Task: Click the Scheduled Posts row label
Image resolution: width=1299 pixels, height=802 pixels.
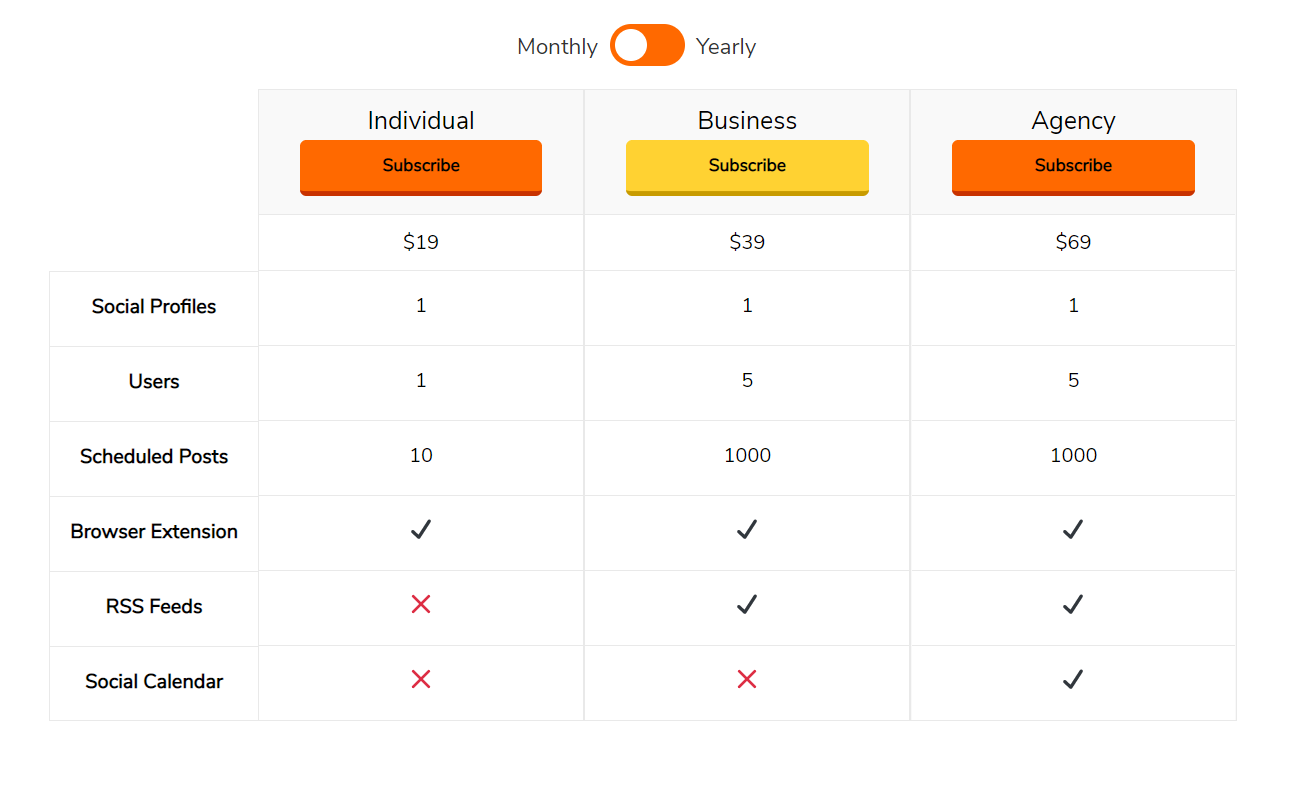Action: pyautogui.click(x=154, y=457)
